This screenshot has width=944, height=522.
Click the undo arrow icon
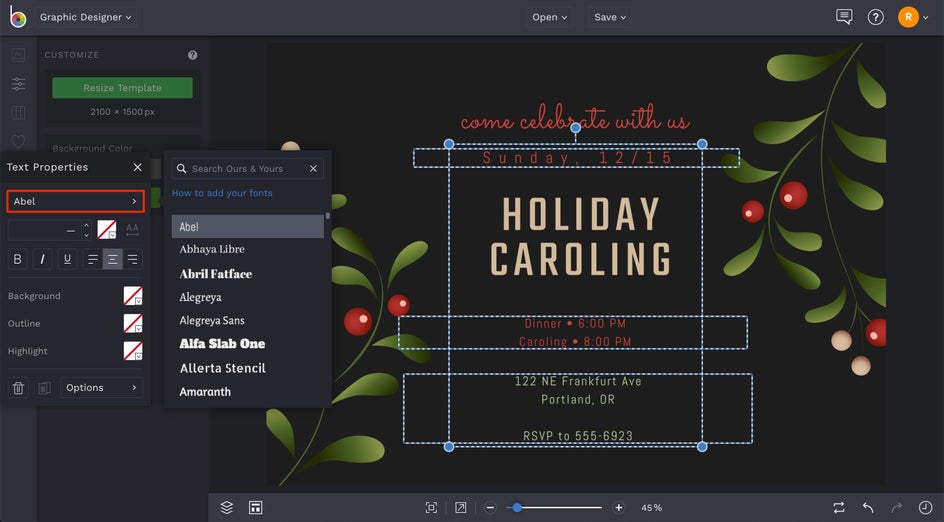point(868,508)
